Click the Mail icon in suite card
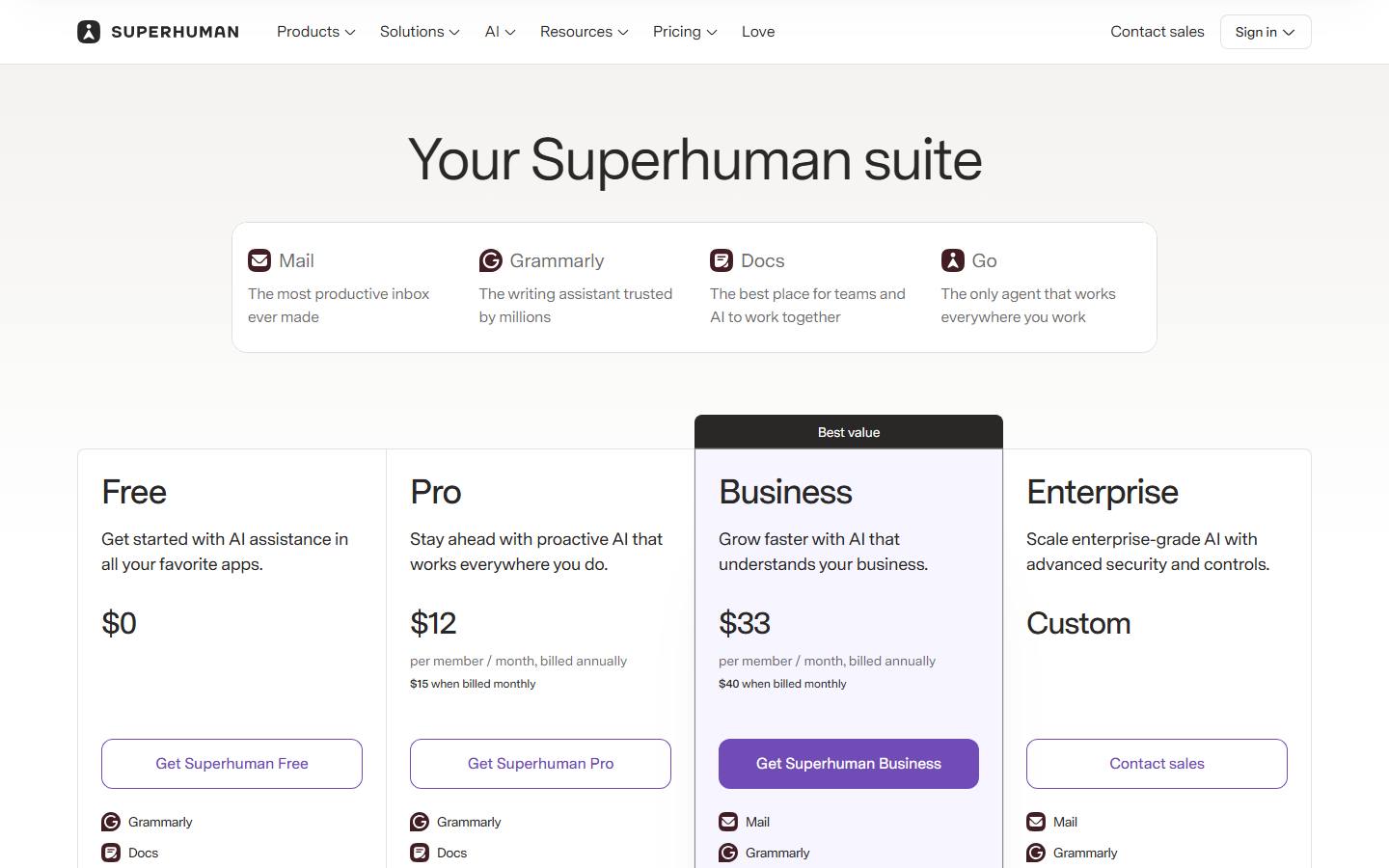This screenshot has height=868, width=1389. pyautogui.click(x=259, y=260)
